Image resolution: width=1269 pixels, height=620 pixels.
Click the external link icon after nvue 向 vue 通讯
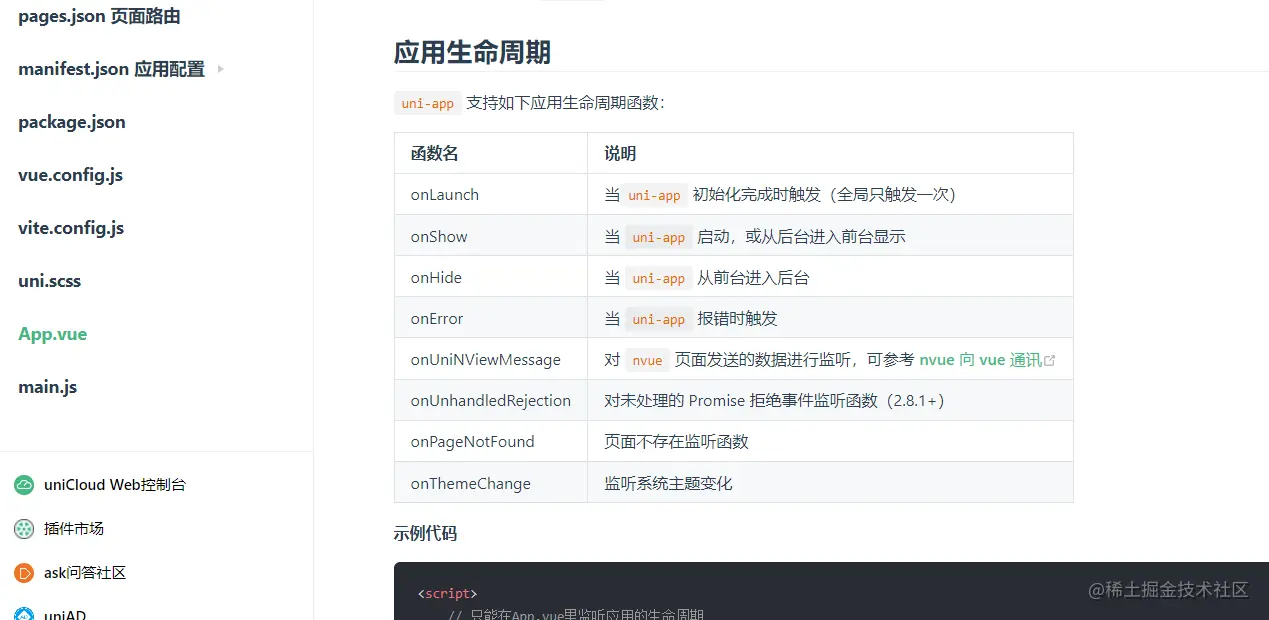(x=1050, y=360)
